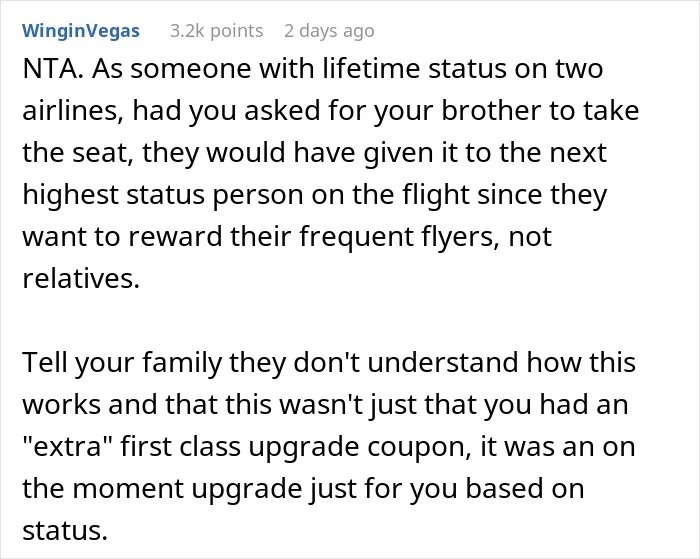Viewport: 700px width, 559px height.
Task: Open the '2 days ago' timestamp permalink
Action: point(329,31)
